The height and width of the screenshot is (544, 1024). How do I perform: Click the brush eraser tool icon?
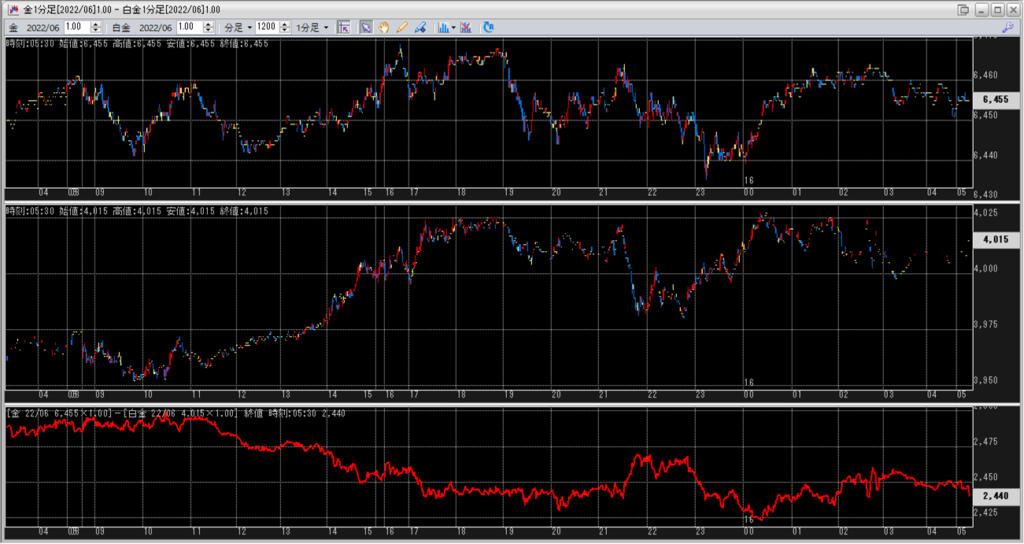pos(420,27)
